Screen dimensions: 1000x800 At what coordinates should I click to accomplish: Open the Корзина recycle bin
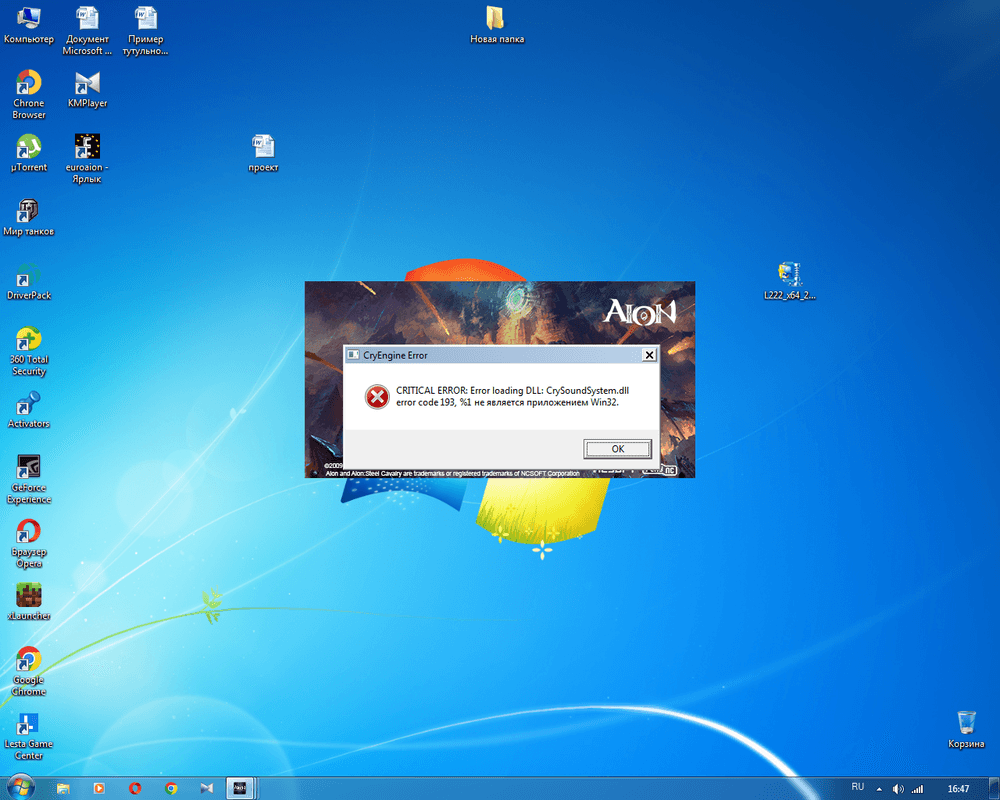pos(966,724)
